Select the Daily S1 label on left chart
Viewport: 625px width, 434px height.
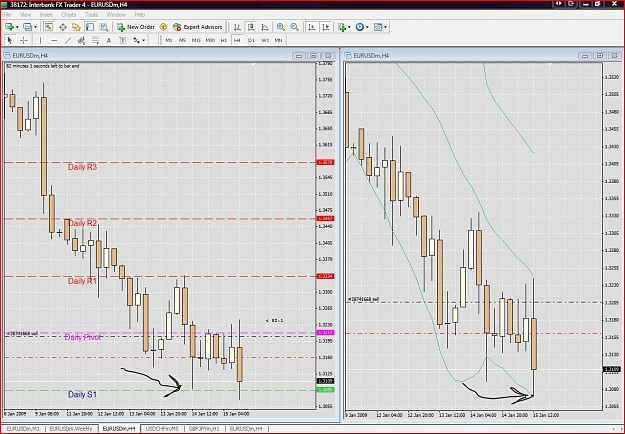(82, 395)
